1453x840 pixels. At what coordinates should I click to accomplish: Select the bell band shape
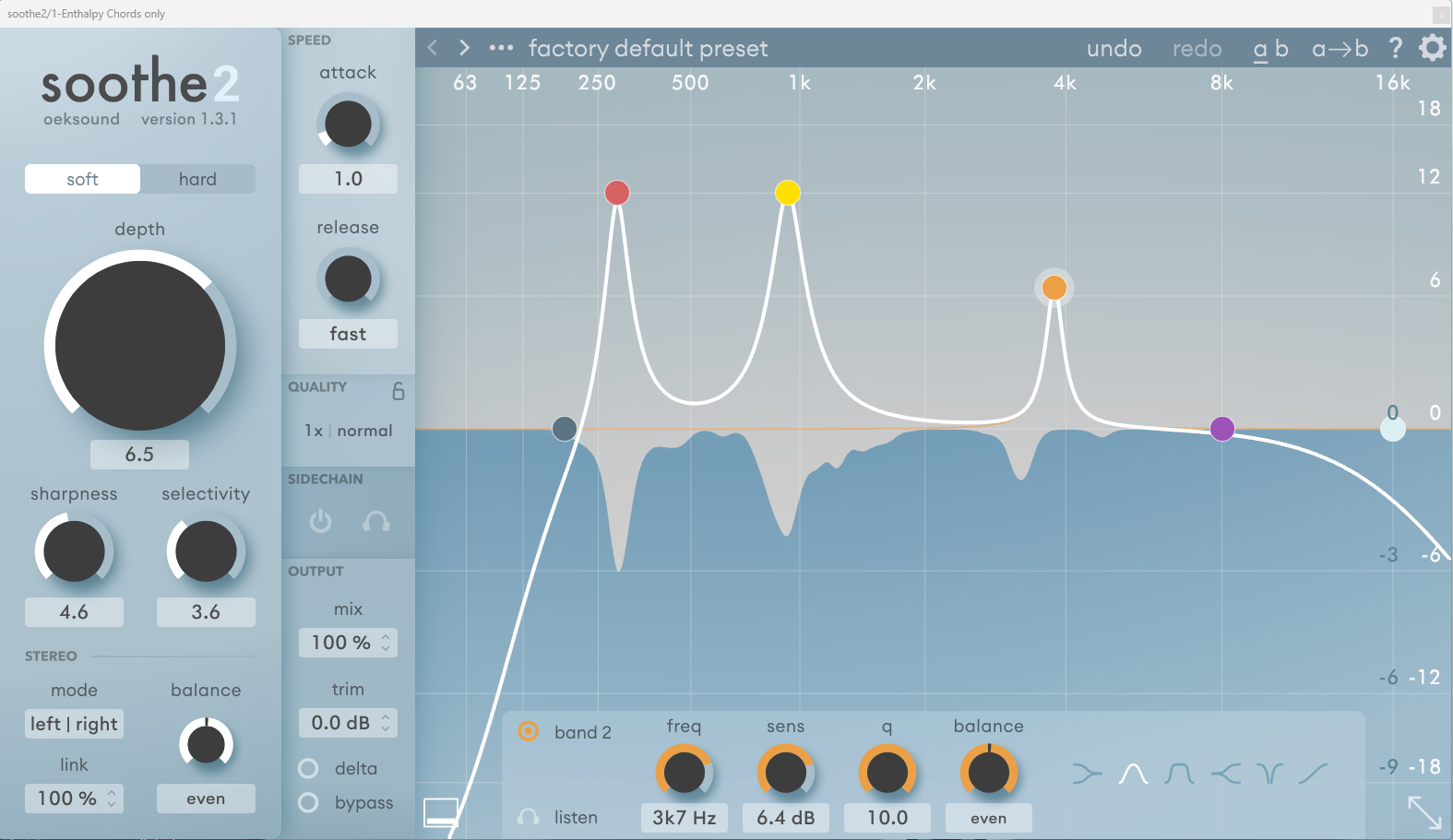(1133, 773)
